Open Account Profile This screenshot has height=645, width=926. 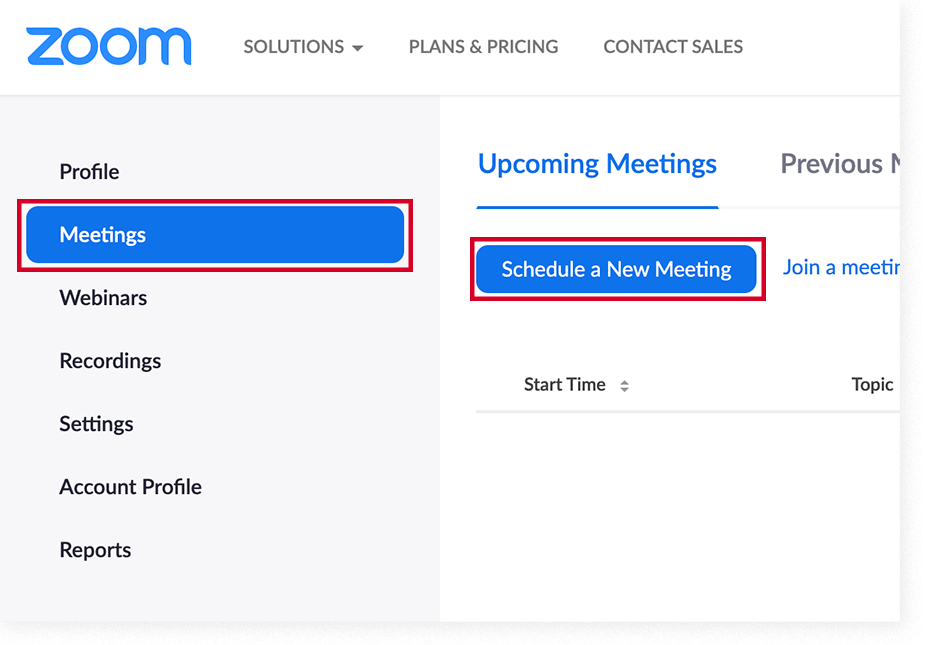(x=130, y=486)
